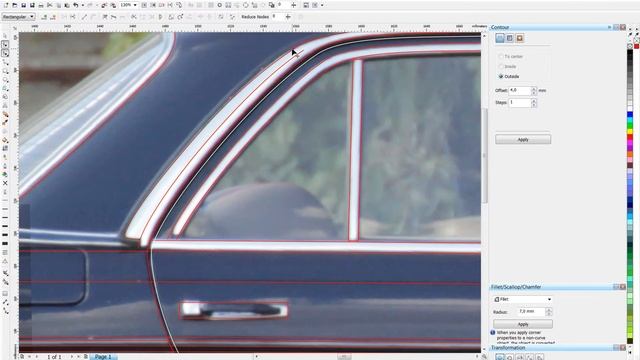
Task: Click the Export icon in the toolbar
Action: click(x=112, y=5)
